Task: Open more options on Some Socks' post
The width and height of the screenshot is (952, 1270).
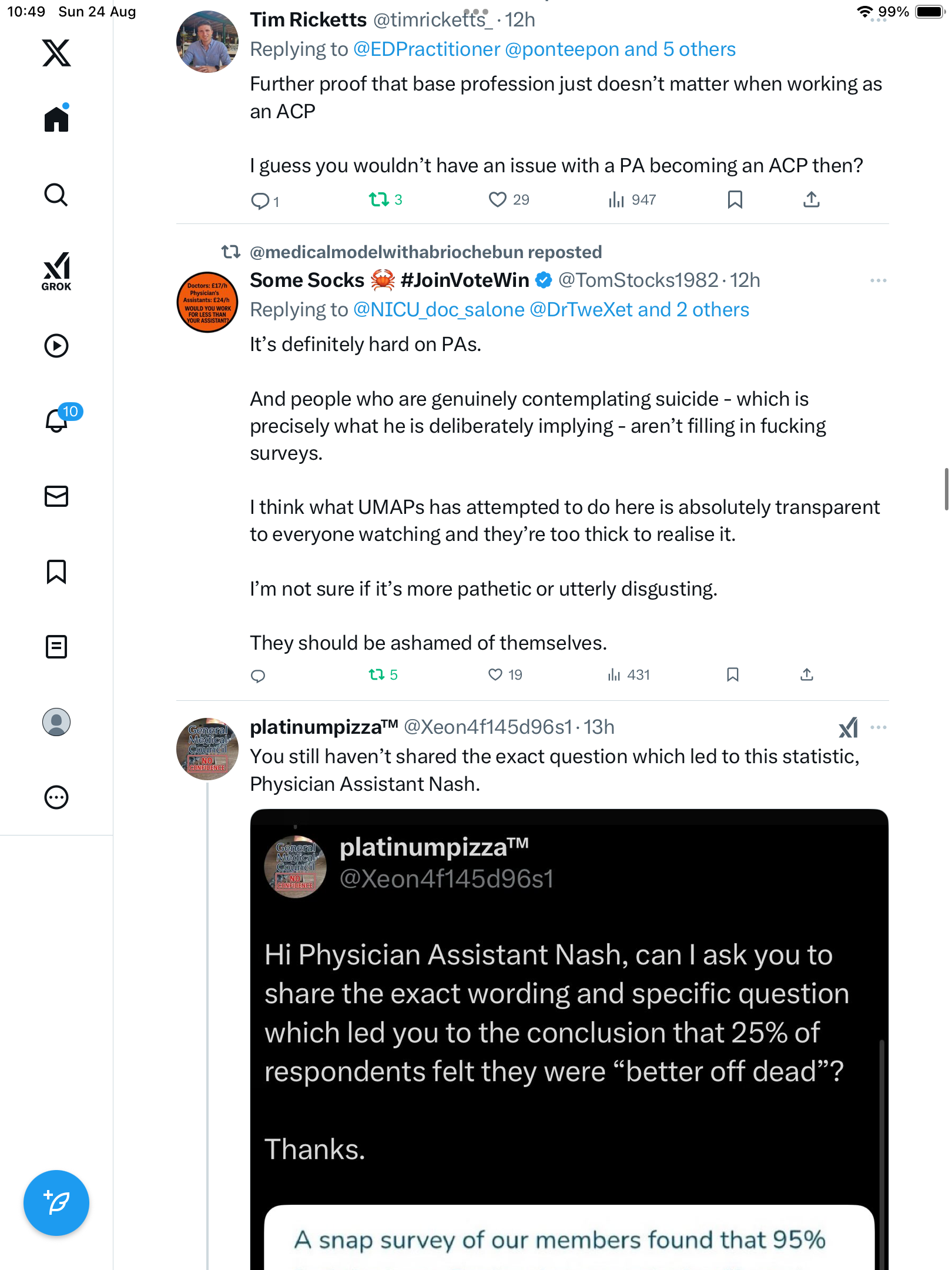Action: pos(878,280)
